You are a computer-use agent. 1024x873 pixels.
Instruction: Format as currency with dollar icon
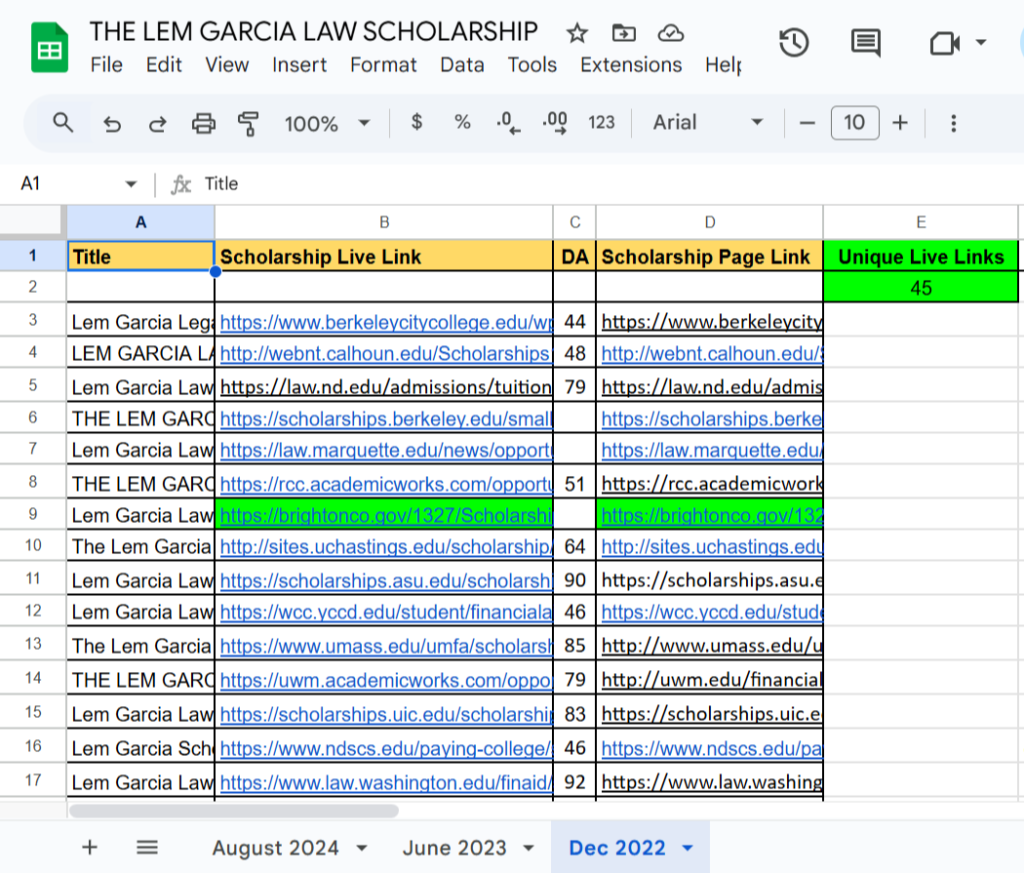(417, 122)
